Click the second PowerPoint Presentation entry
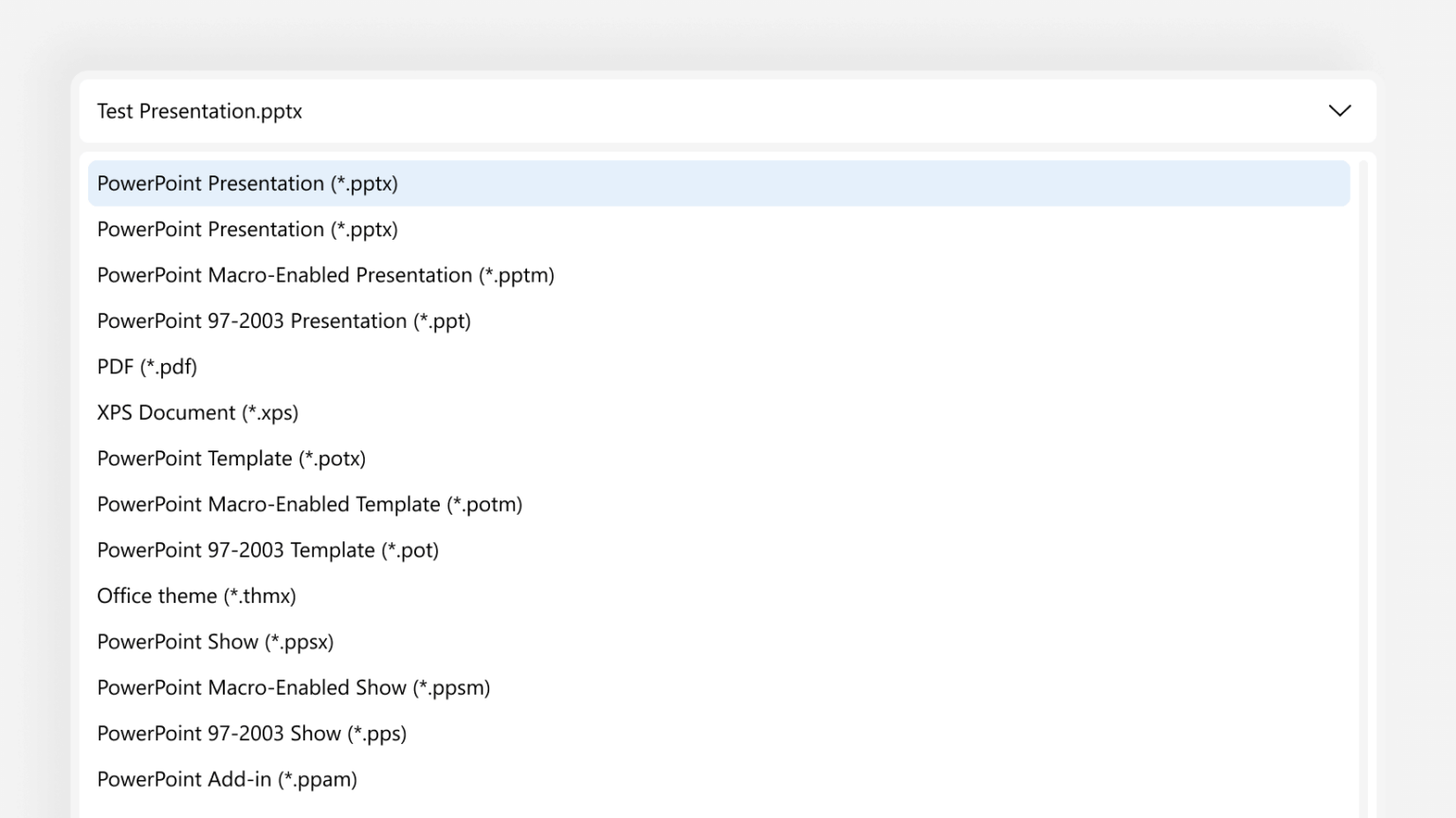The image size is (1456, 818). pyautogui.click(x=247, y=228)
